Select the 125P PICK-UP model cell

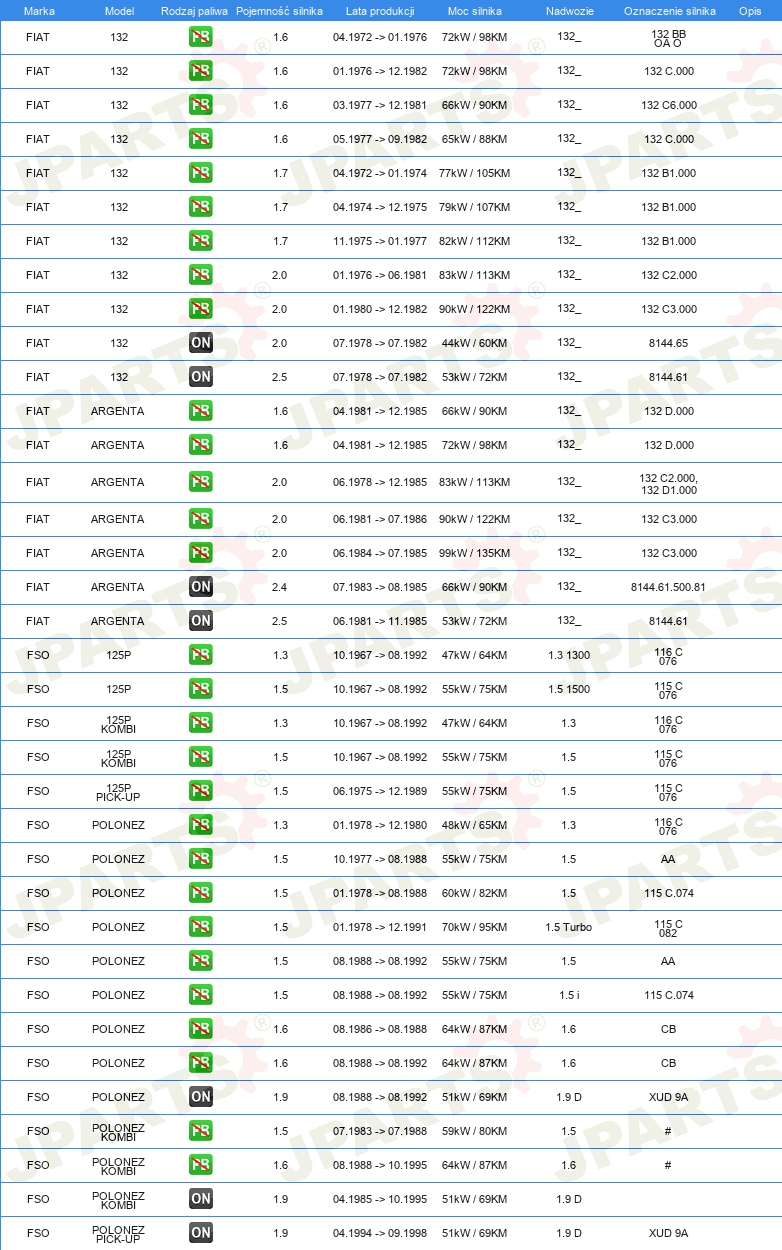click(x=119, y=791)
